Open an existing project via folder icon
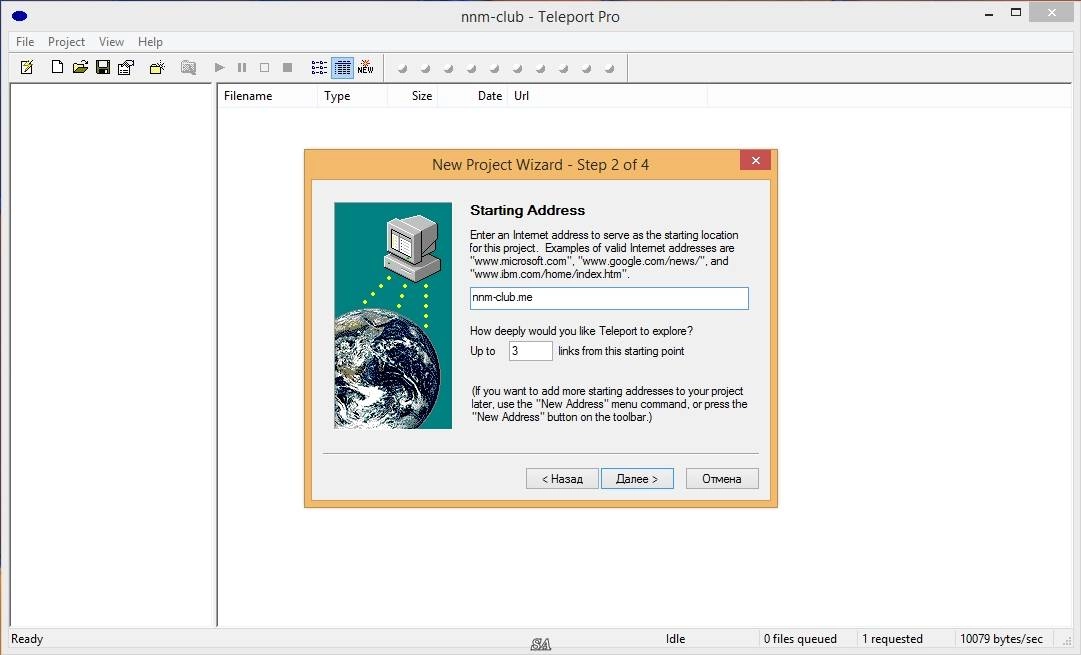Screen dimensions: 1081x655 (80, 67)
